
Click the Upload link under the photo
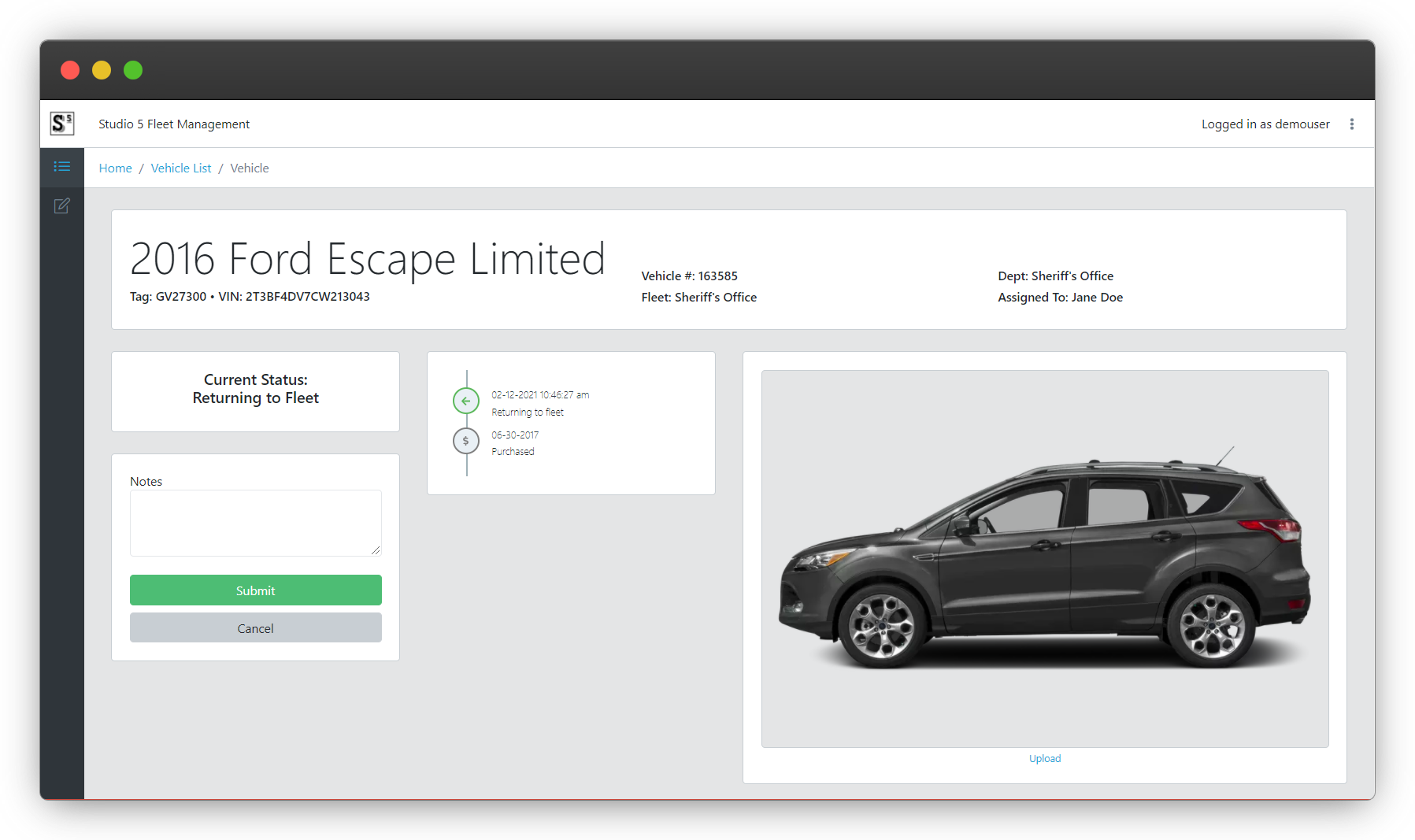(1045, 759)
